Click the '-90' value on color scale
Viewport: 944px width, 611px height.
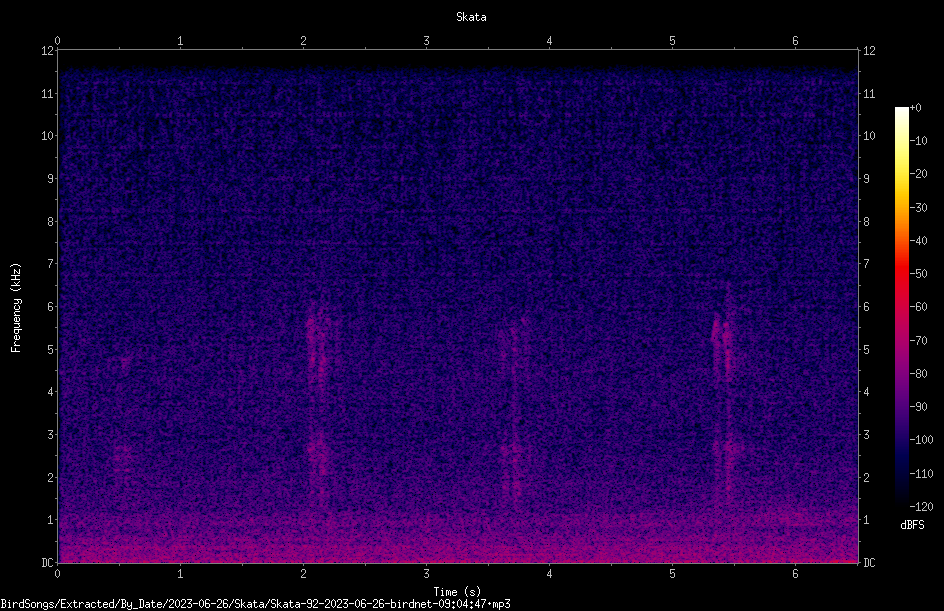tap(919, 406)
